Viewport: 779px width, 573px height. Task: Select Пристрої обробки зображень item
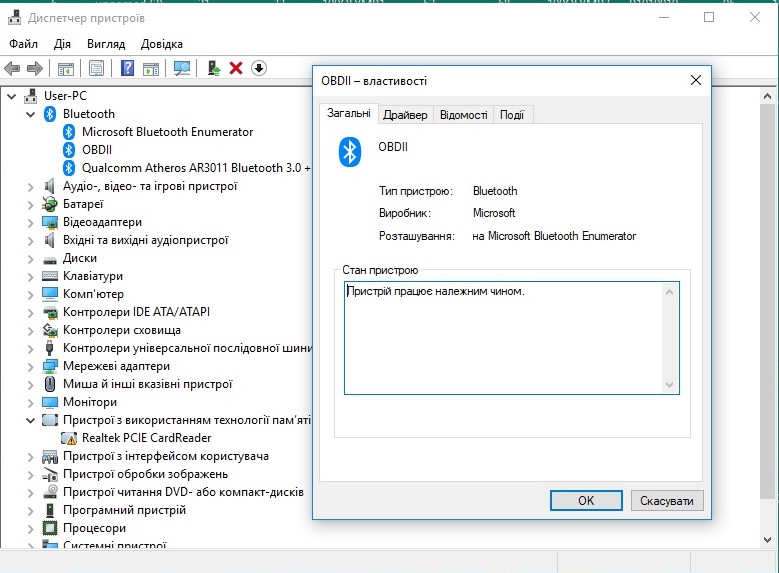coord(146,474)
